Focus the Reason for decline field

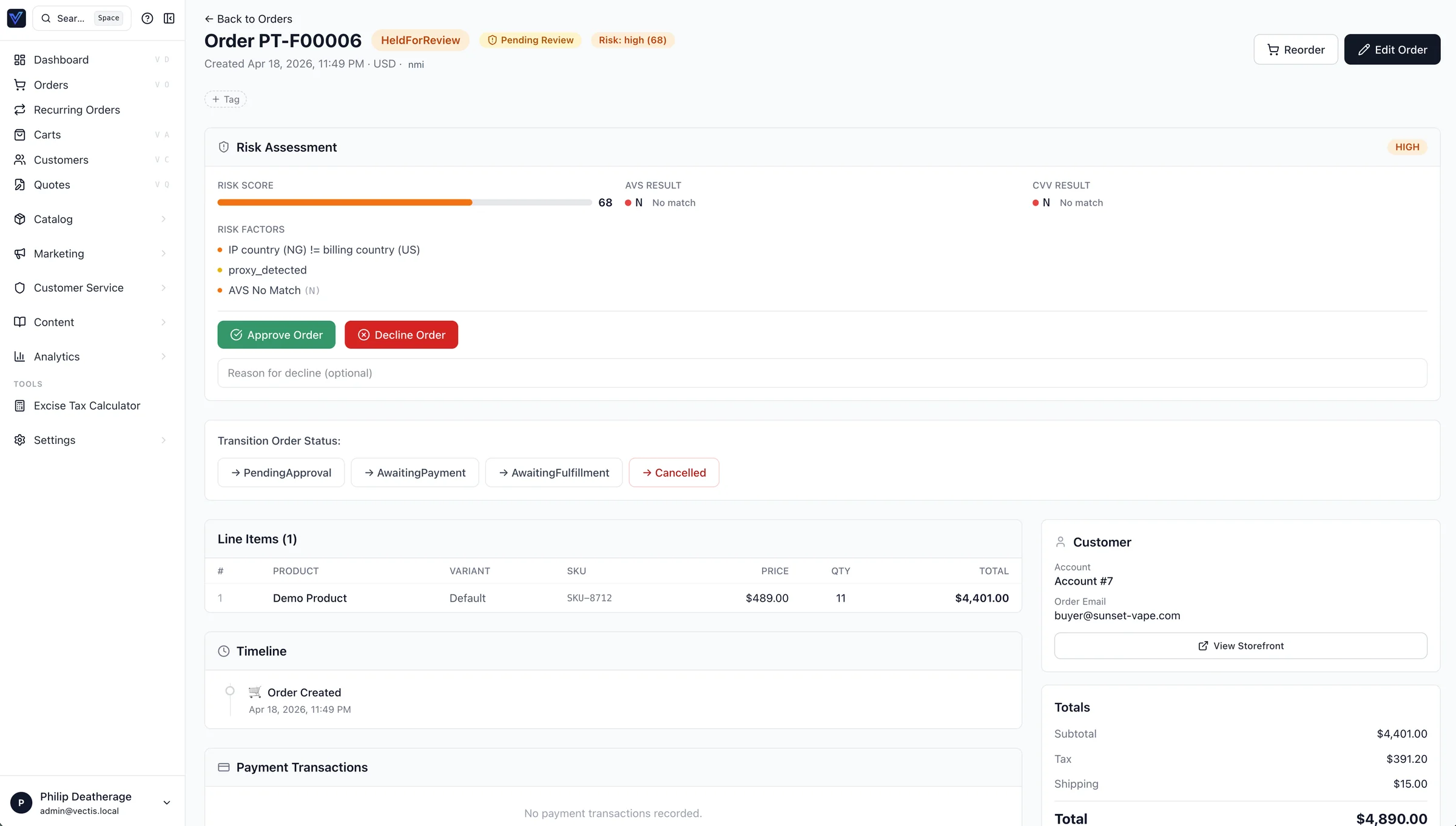tap(821, 373)
